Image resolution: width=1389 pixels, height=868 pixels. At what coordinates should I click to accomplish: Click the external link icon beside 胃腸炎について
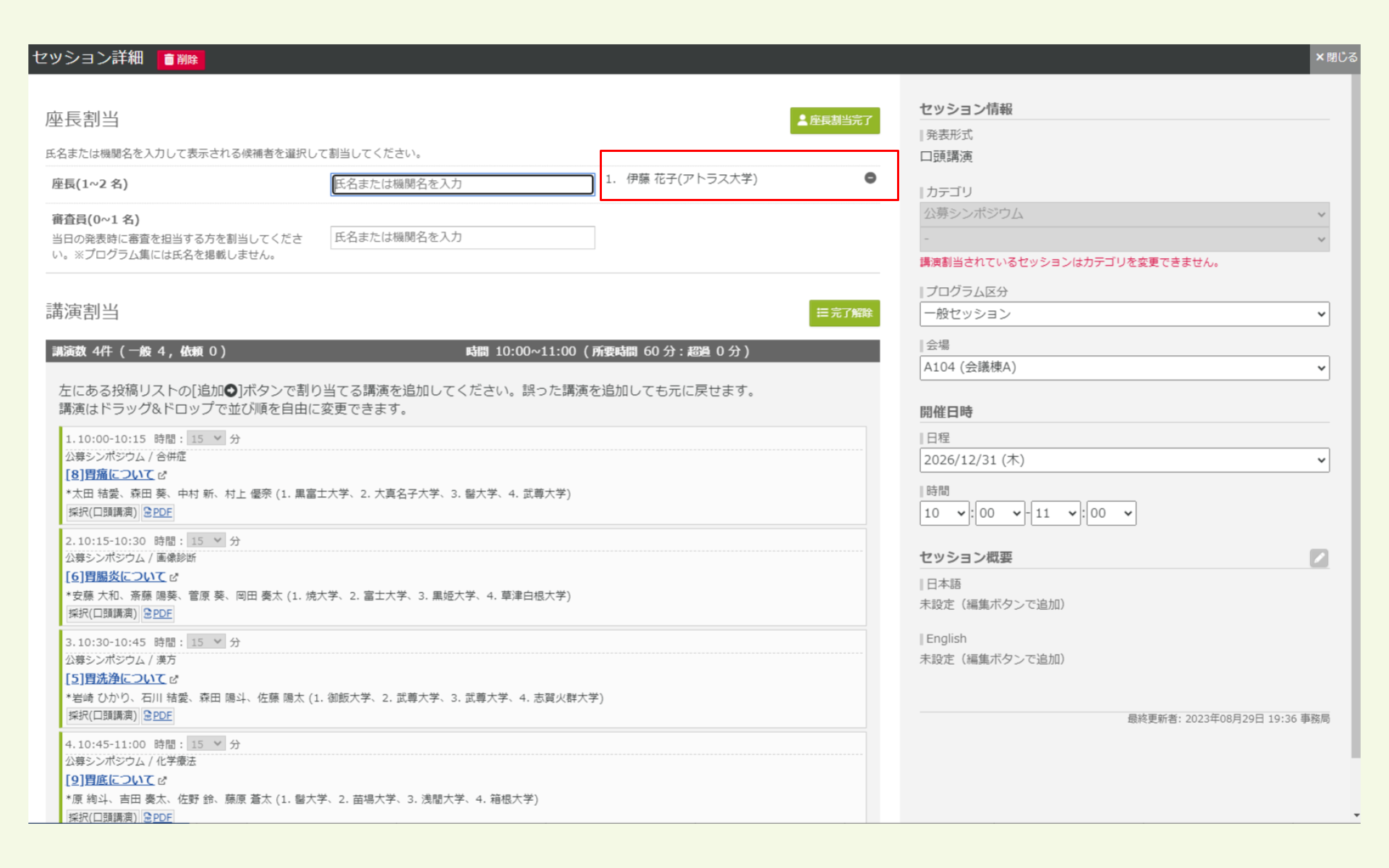tap(174, 576)
